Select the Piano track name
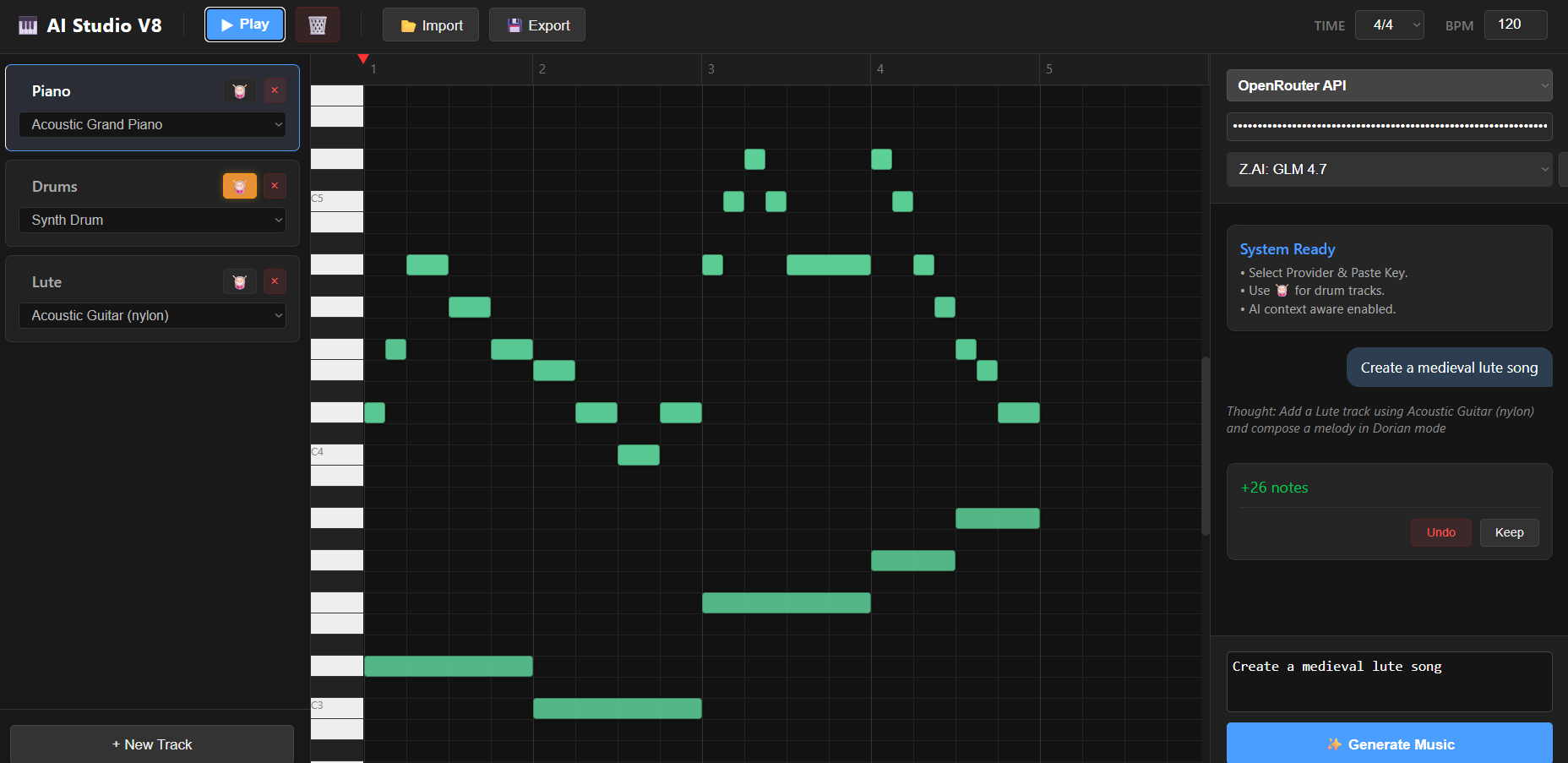This screenshot has width=1568, height=763. coord(52,91)
